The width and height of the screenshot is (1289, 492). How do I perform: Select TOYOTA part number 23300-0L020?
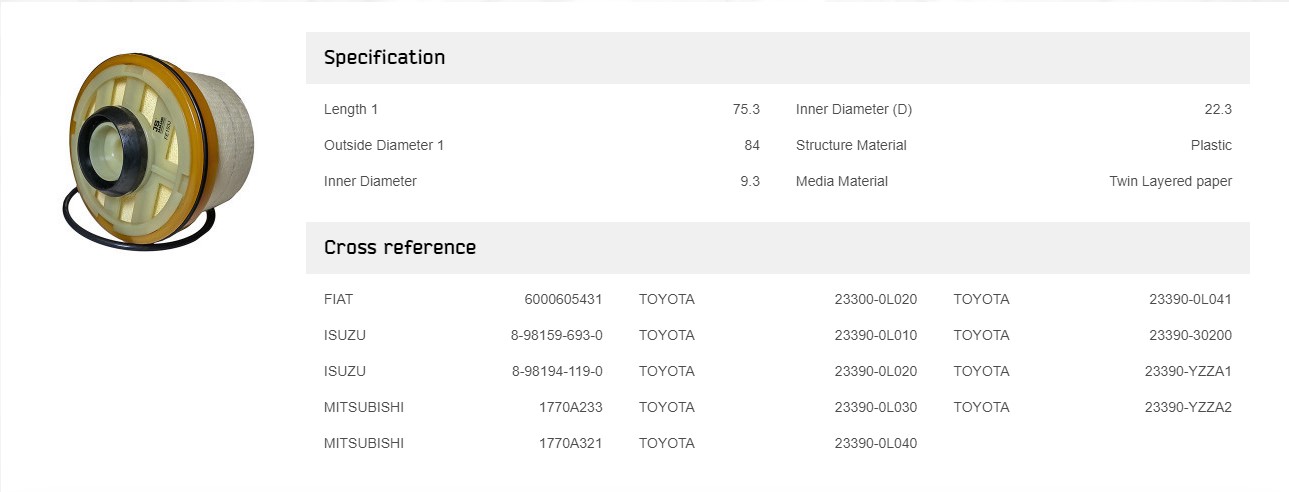click(876, 299)
